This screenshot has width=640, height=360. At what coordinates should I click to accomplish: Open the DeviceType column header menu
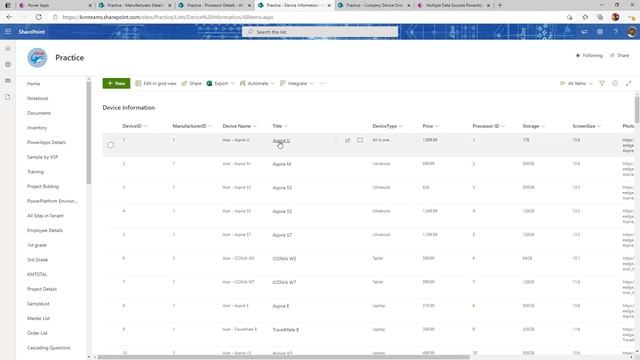[387, 126]
